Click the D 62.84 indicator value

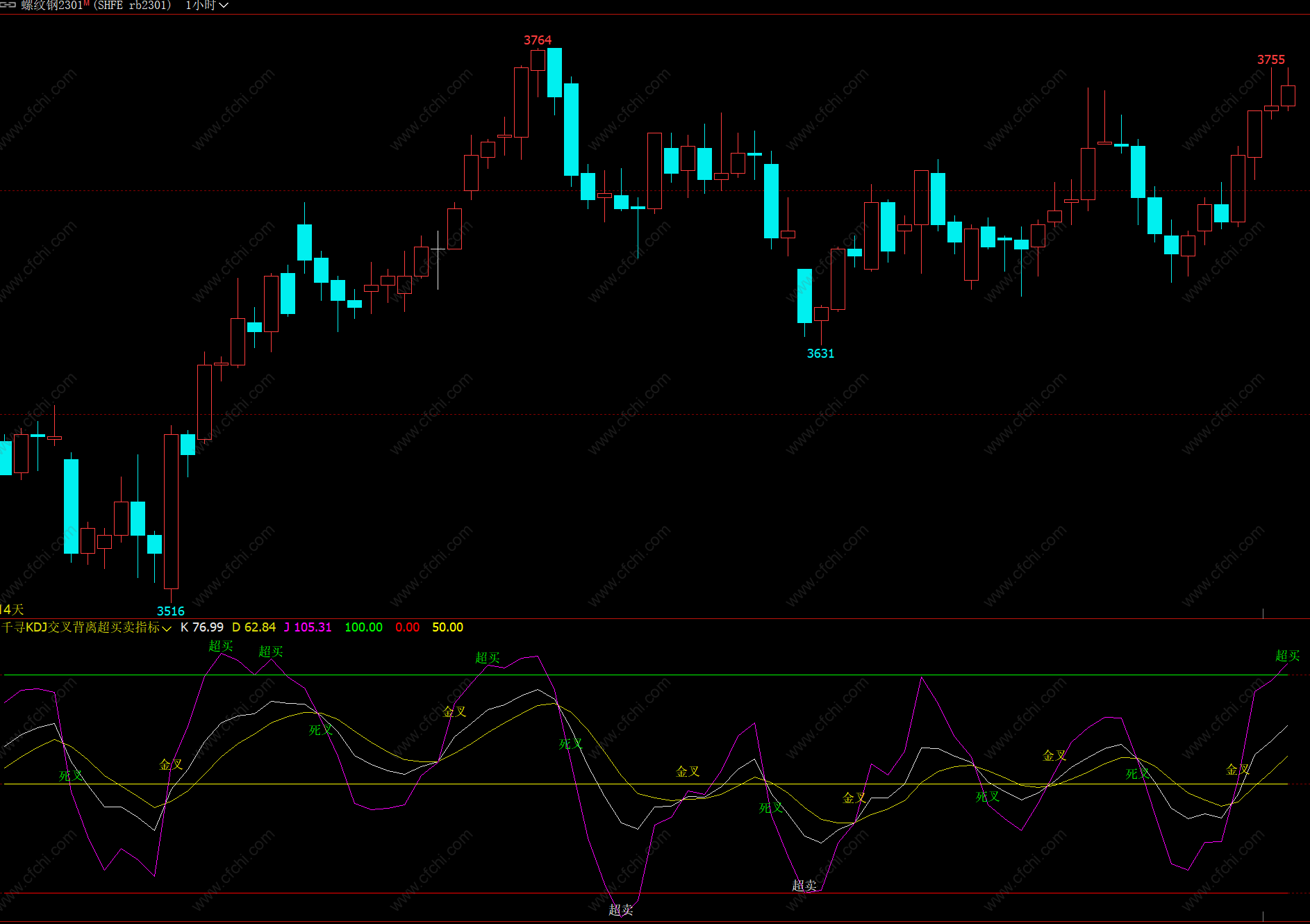tap(254, 627)
